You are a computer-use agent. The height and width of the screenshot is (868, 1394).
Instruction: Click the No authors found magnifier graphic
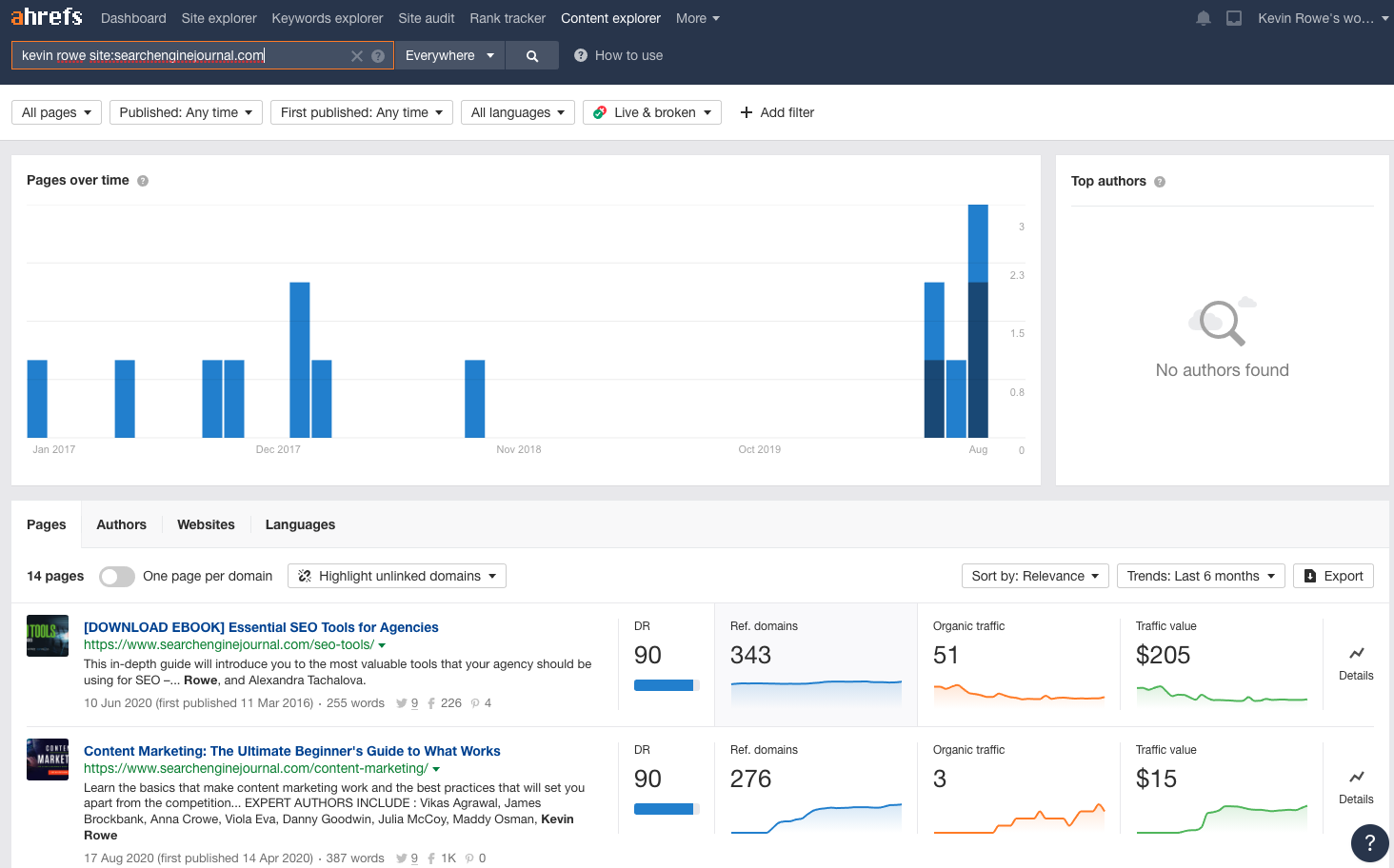1222,322
